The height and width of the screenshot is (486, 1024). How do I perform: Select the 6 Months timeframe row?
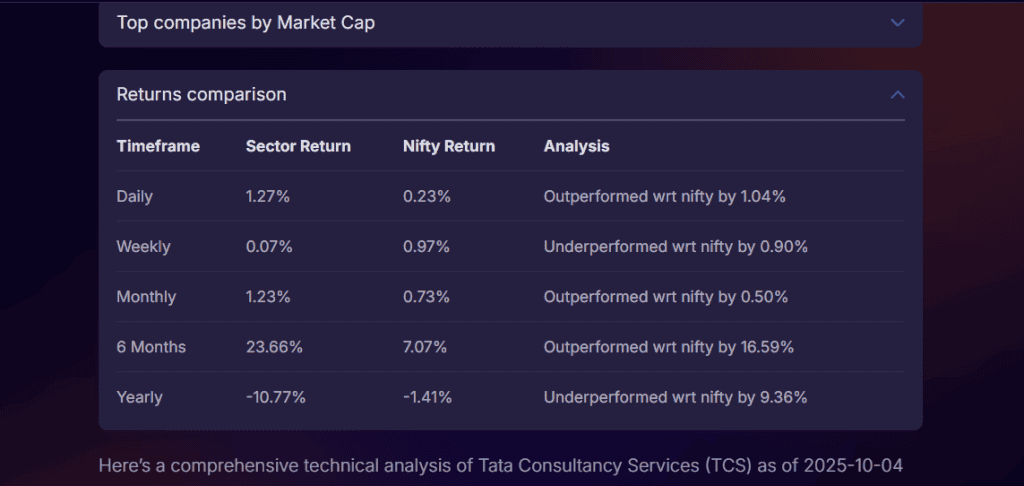pyautogui.click(x=151, y=347)
